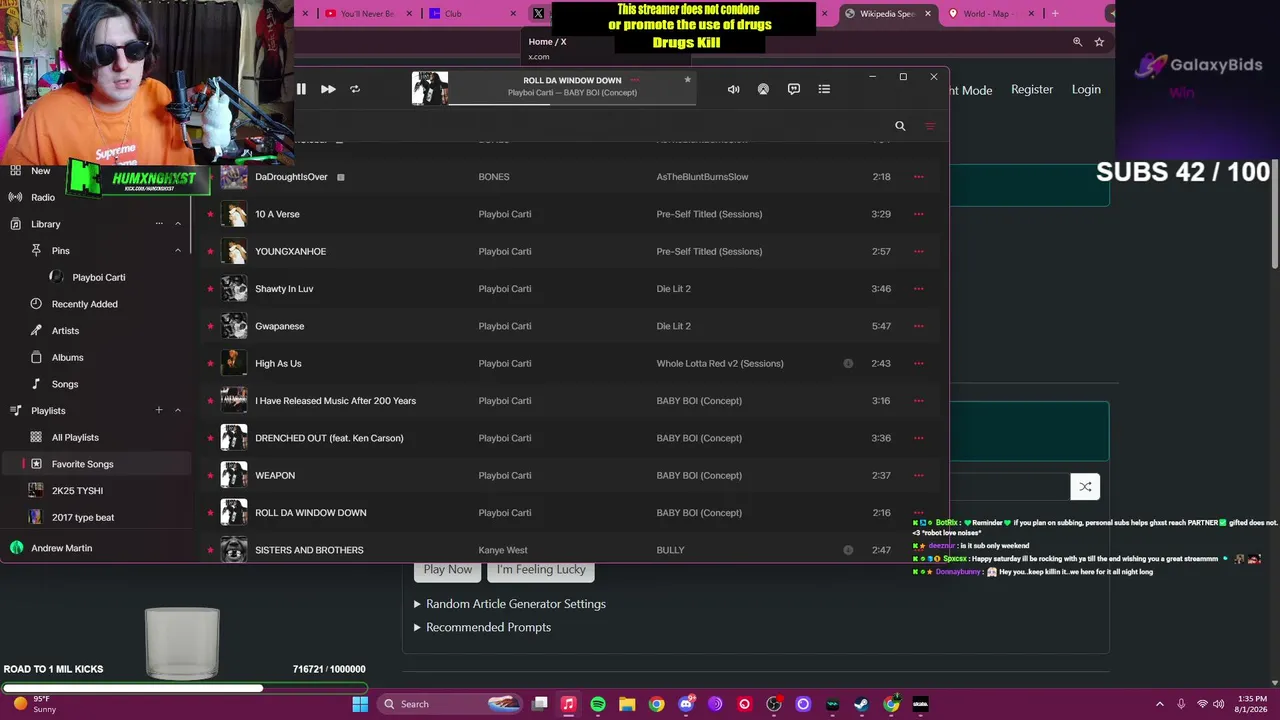Open the Songs library view

pyautogui.click(x=65, y=384)
